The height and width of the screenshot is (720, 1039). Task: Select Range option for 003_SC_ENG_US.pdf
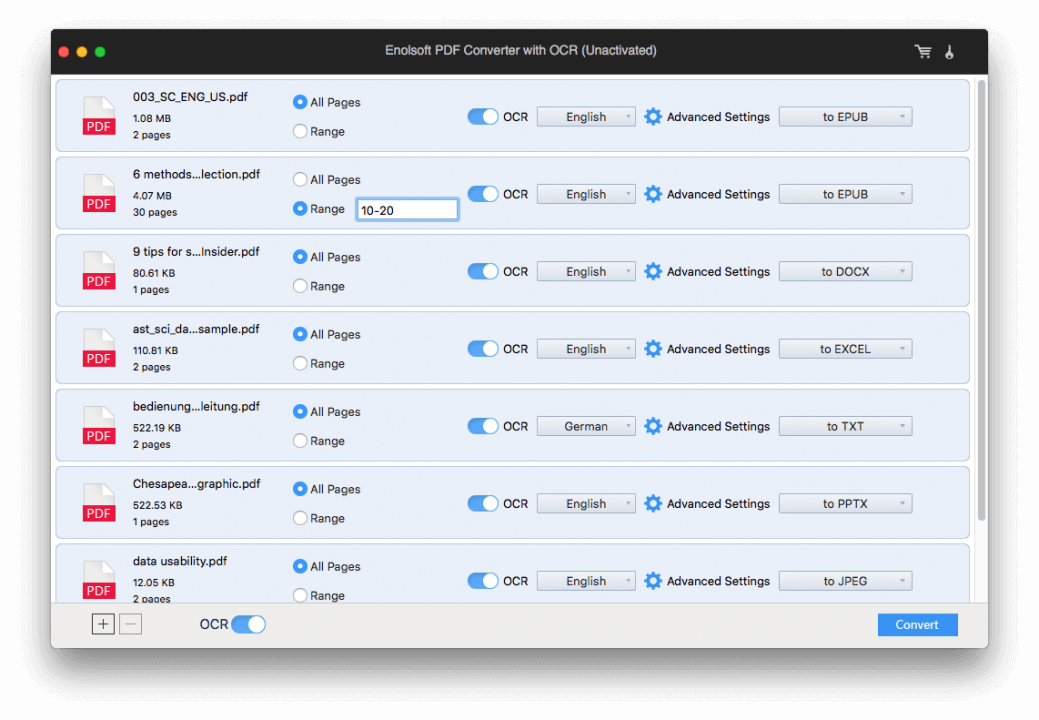tap(300, 131)
